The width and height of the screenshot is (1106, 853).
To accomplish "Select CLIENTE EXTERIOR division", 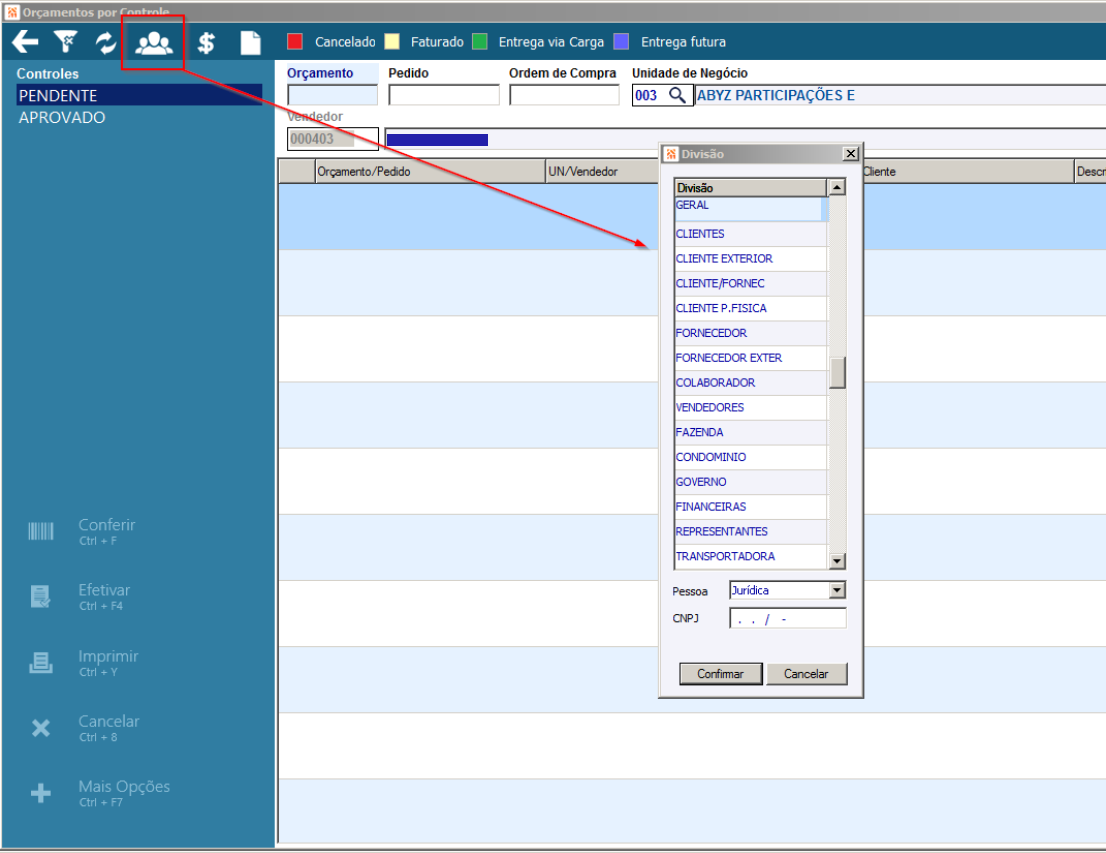I will 750,259.
